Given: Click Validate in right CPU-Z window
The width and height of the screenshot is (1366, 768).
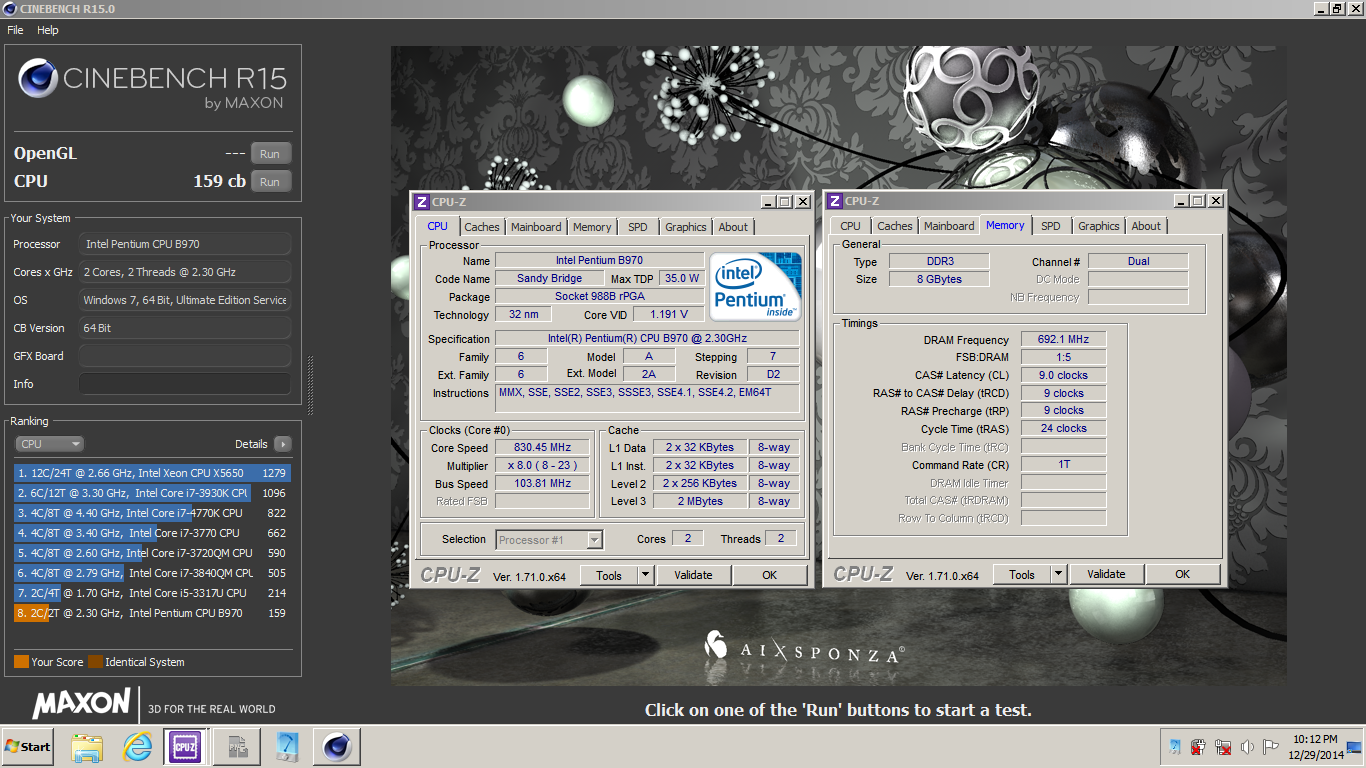Looking at the screenshot, I should click(x=1106, y=574).
